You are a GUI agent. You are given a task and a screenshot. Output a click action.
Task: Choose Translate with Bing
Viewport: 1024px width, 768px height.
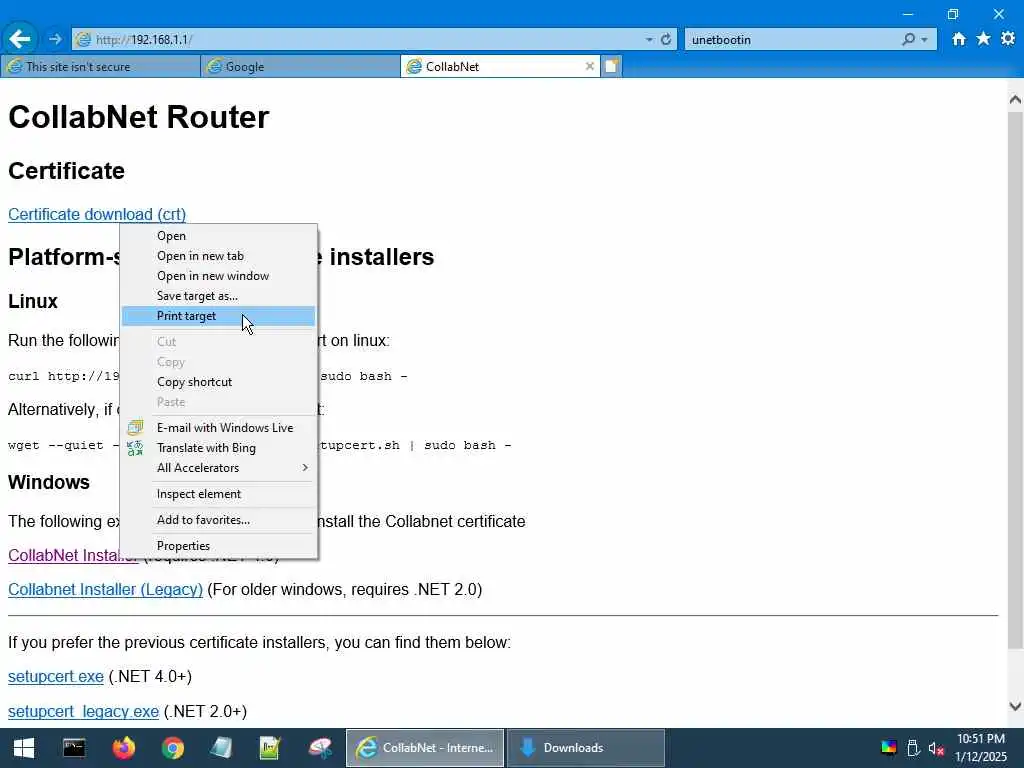pyautogui.click(x=218, y=448)
